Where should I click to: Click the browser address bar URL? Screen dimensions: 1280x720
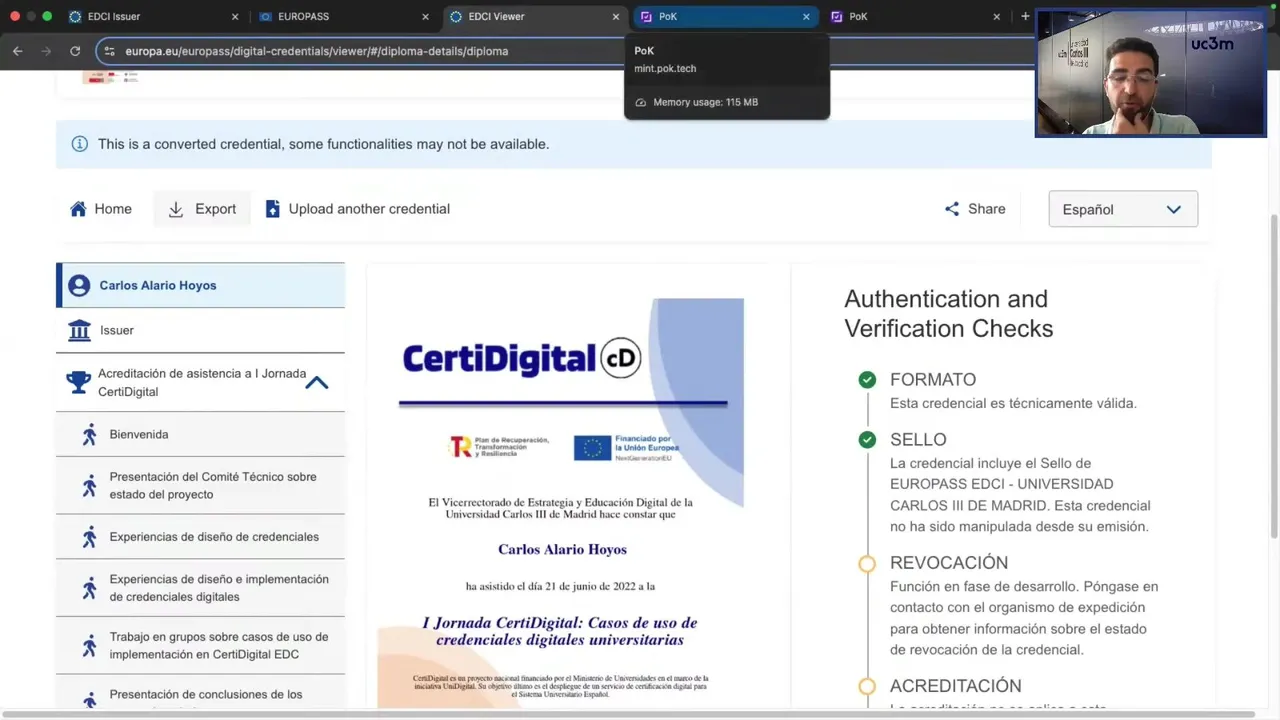[316, 51]
